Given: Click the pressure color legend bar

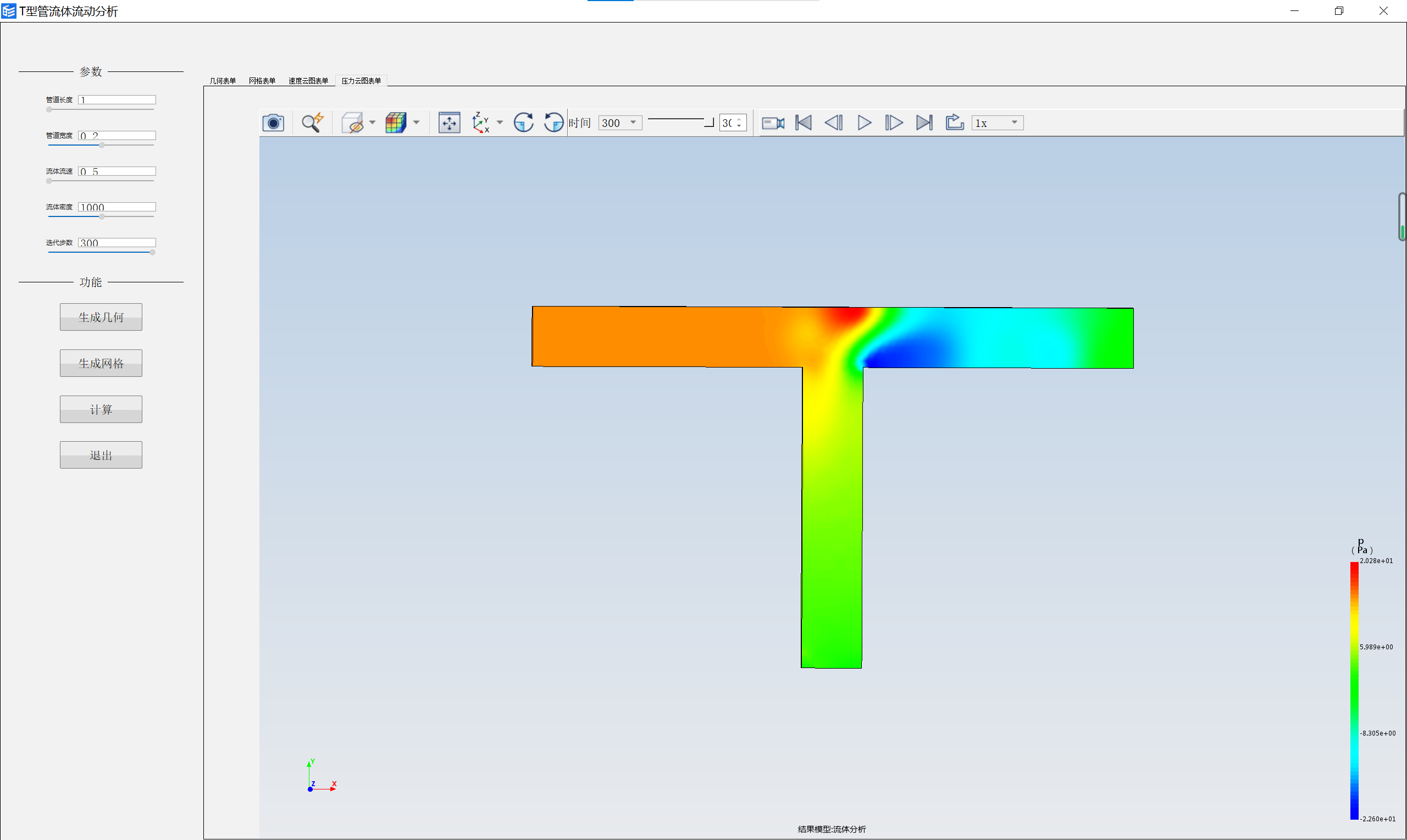Looking at the screenshot, I should coord(1354,690).
